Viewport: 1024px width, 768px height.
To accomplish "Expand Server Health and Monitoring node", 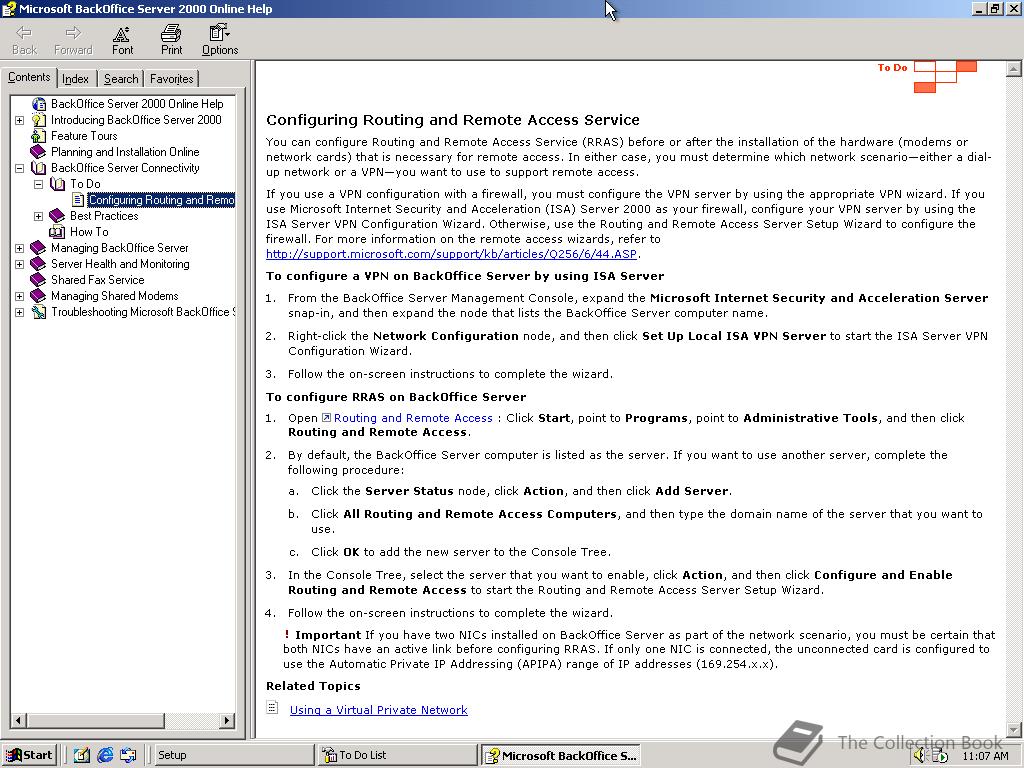I will [x=20, y=264].
